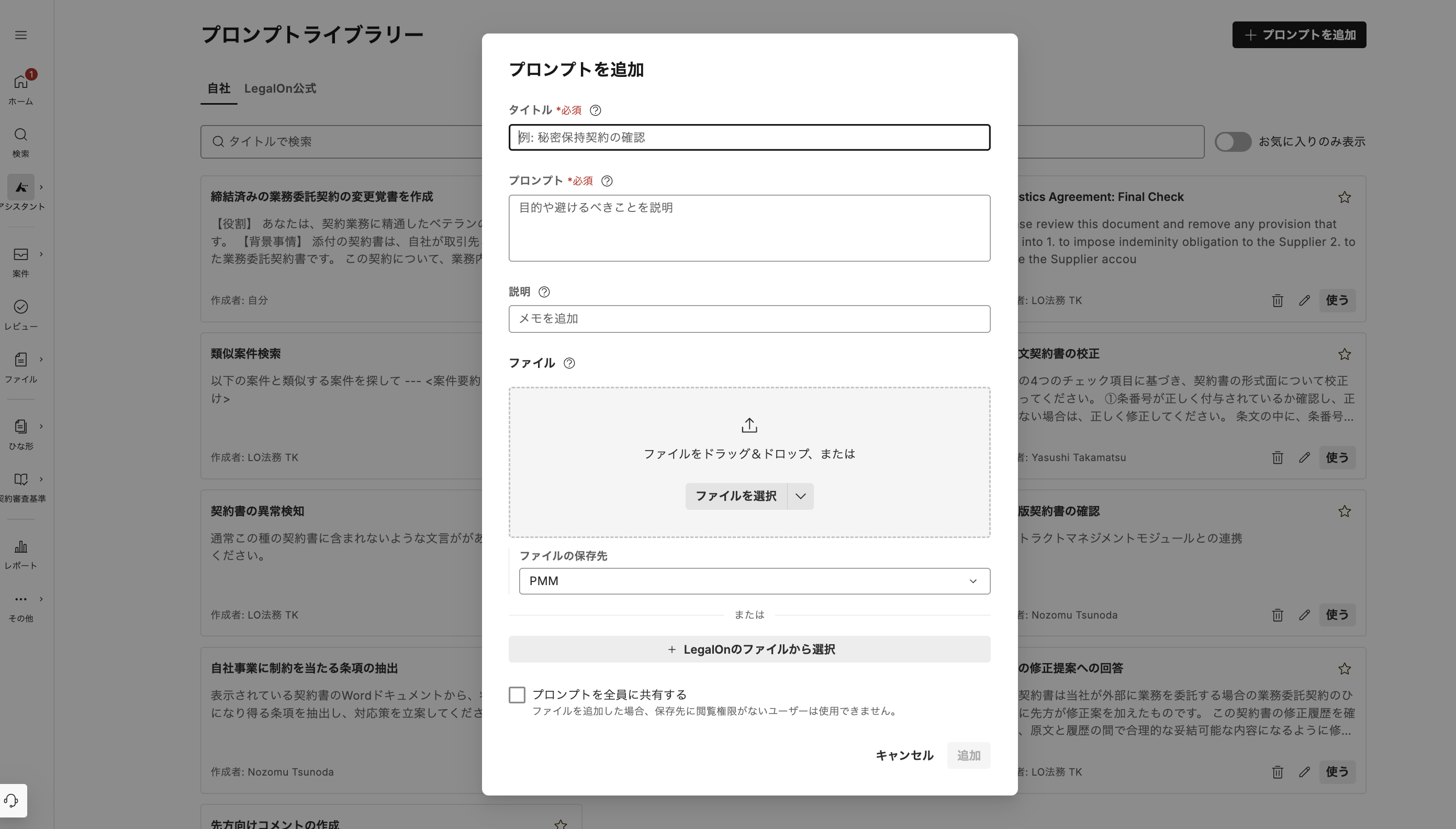This screenshot has height=829, width=1456.
Task: Favorite the Final Check prompt card
Action: click(1345, 197)
